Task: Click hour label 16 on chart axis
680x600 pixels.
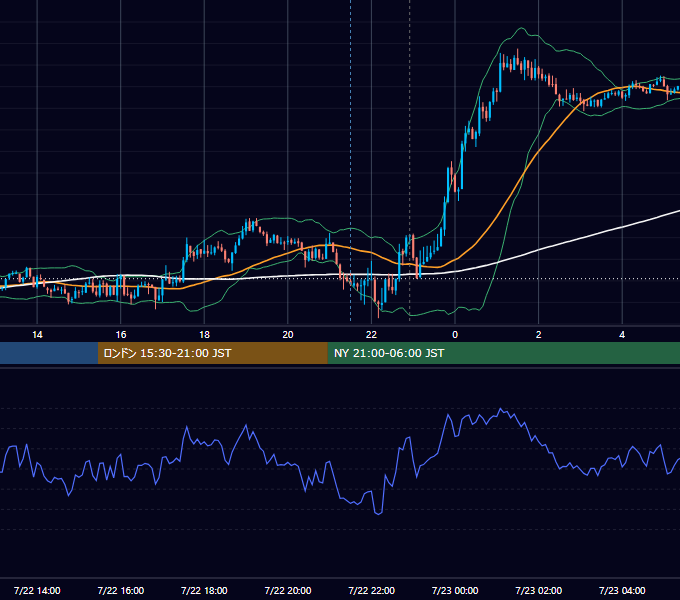Action: (121, 335)
